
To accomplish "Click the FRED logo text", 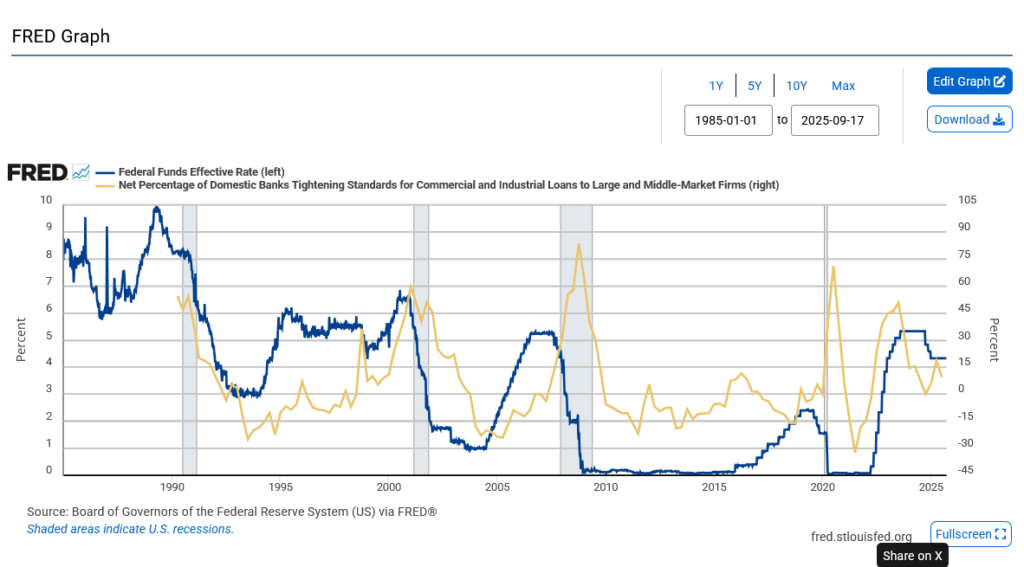I will pyautogui.click(x=36, y=172).
